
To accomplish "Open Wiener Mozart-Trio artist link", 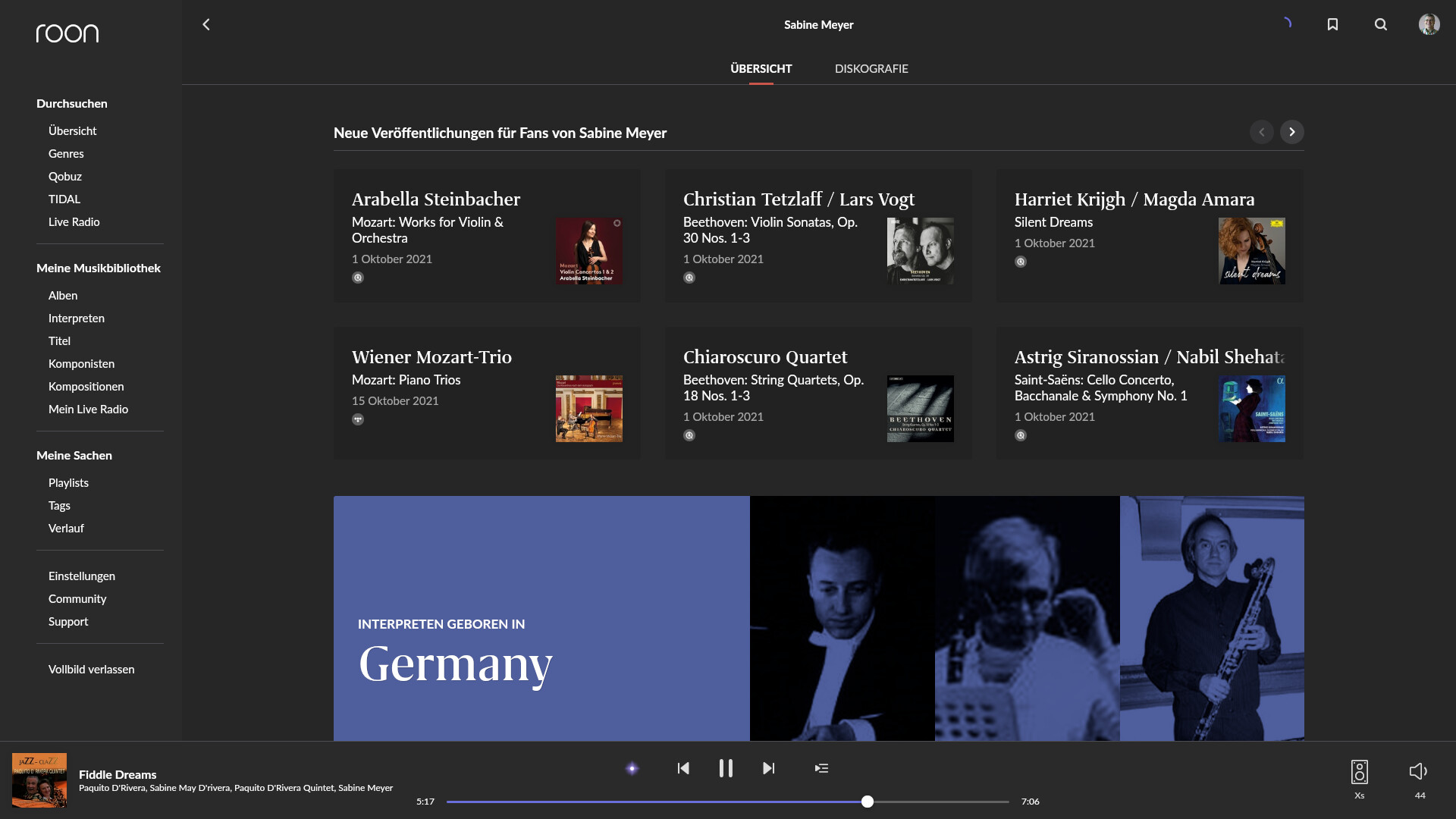I will (x=431, y=356).
